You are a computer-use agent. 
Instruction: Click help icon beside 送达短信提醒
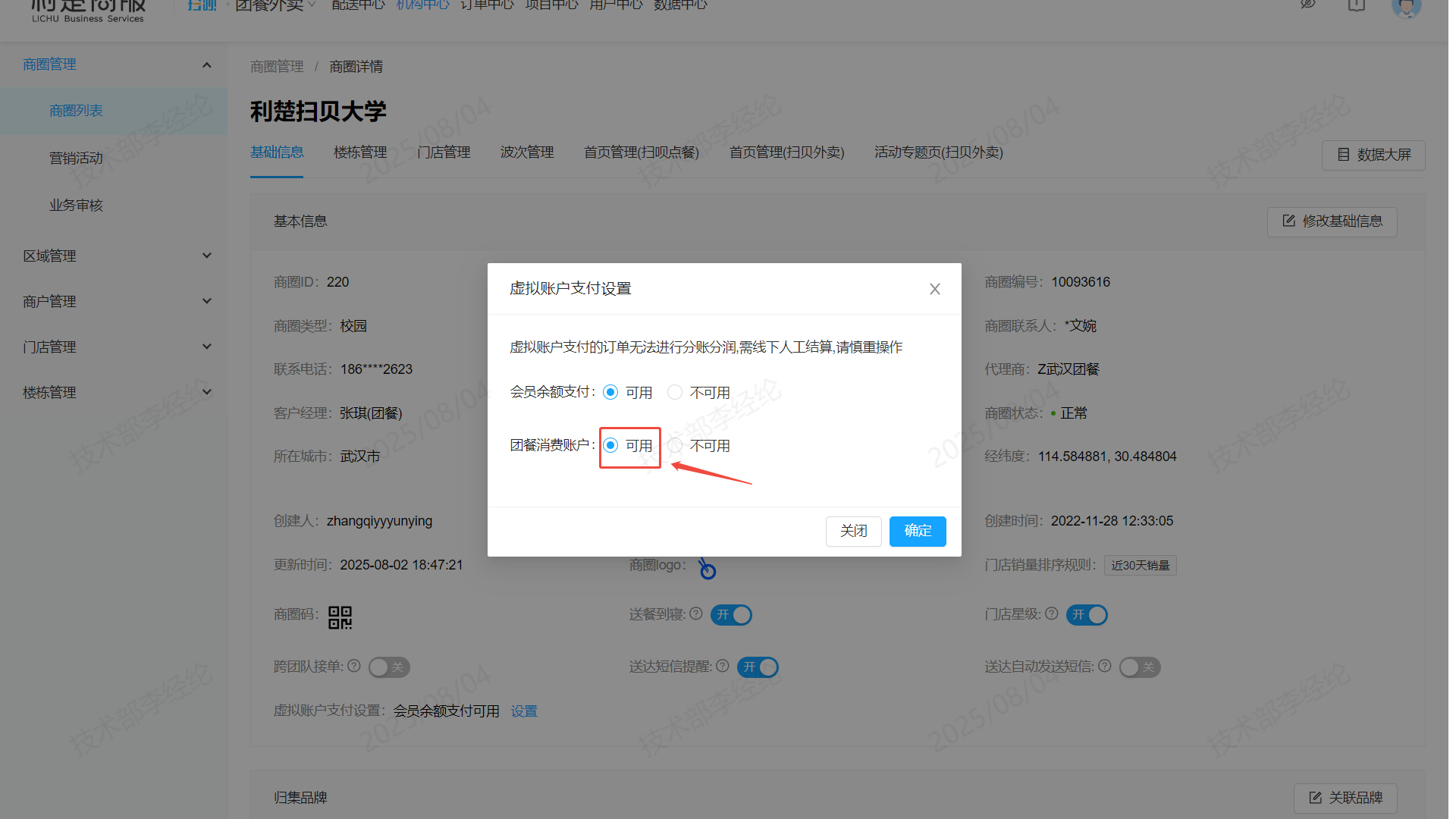[723, 666]
